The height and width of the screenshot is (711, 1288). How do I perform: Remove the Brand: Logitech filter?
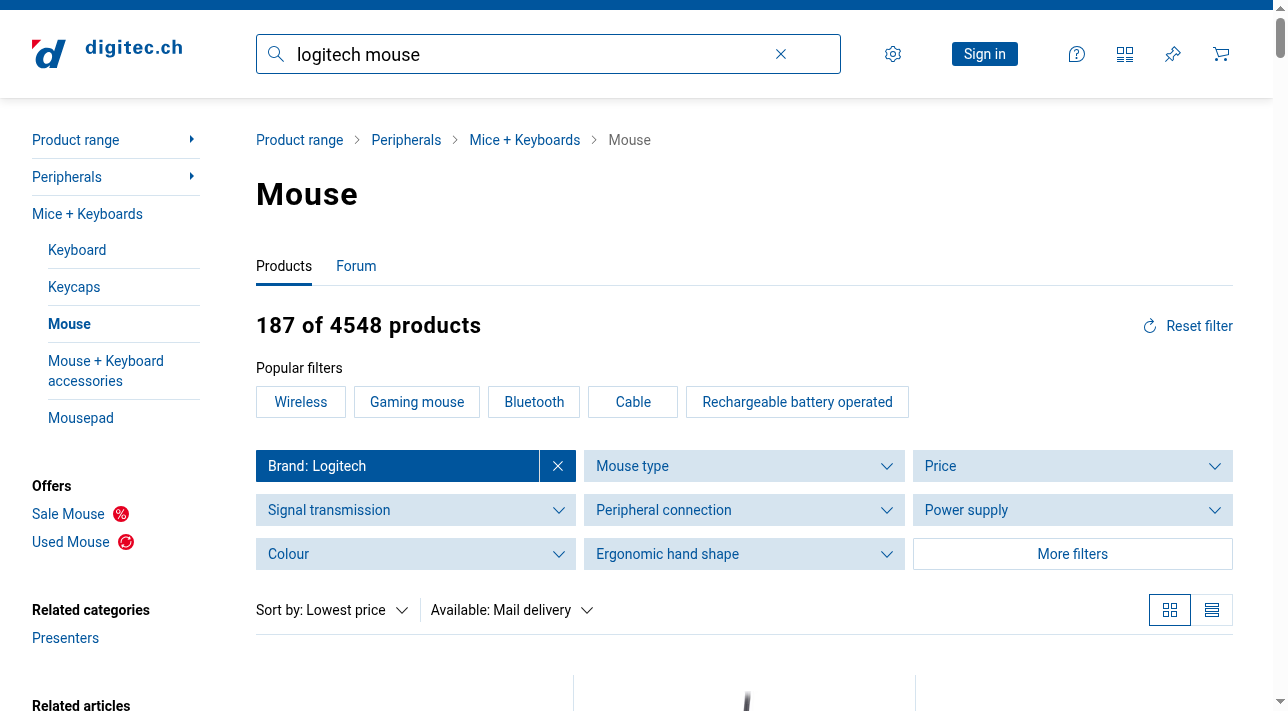[558, 466]
